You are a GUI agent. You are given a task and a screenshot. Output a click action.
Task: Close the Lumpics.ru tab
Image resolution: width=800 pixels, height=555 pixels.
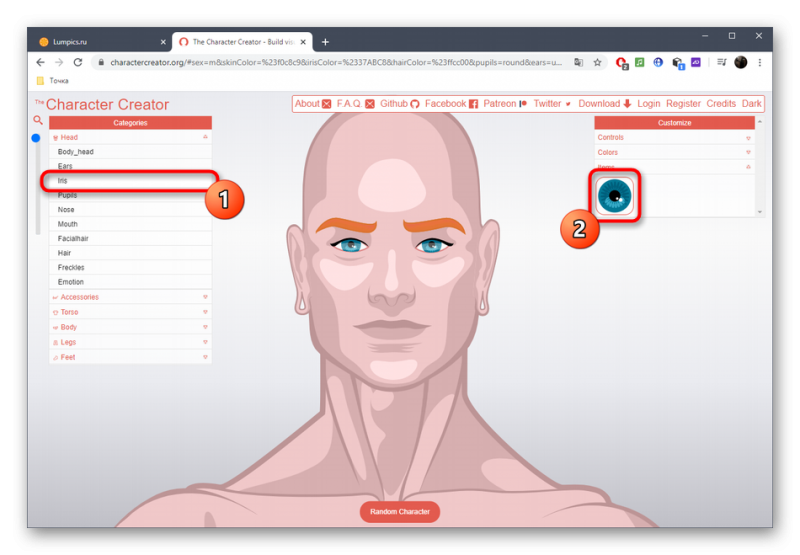[163, 42]
